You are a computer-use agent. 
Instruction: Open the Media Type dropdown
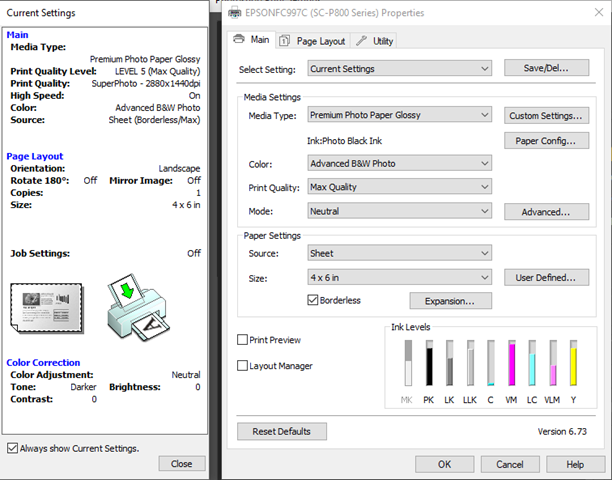pyautogui.click(x=399, y=115)
